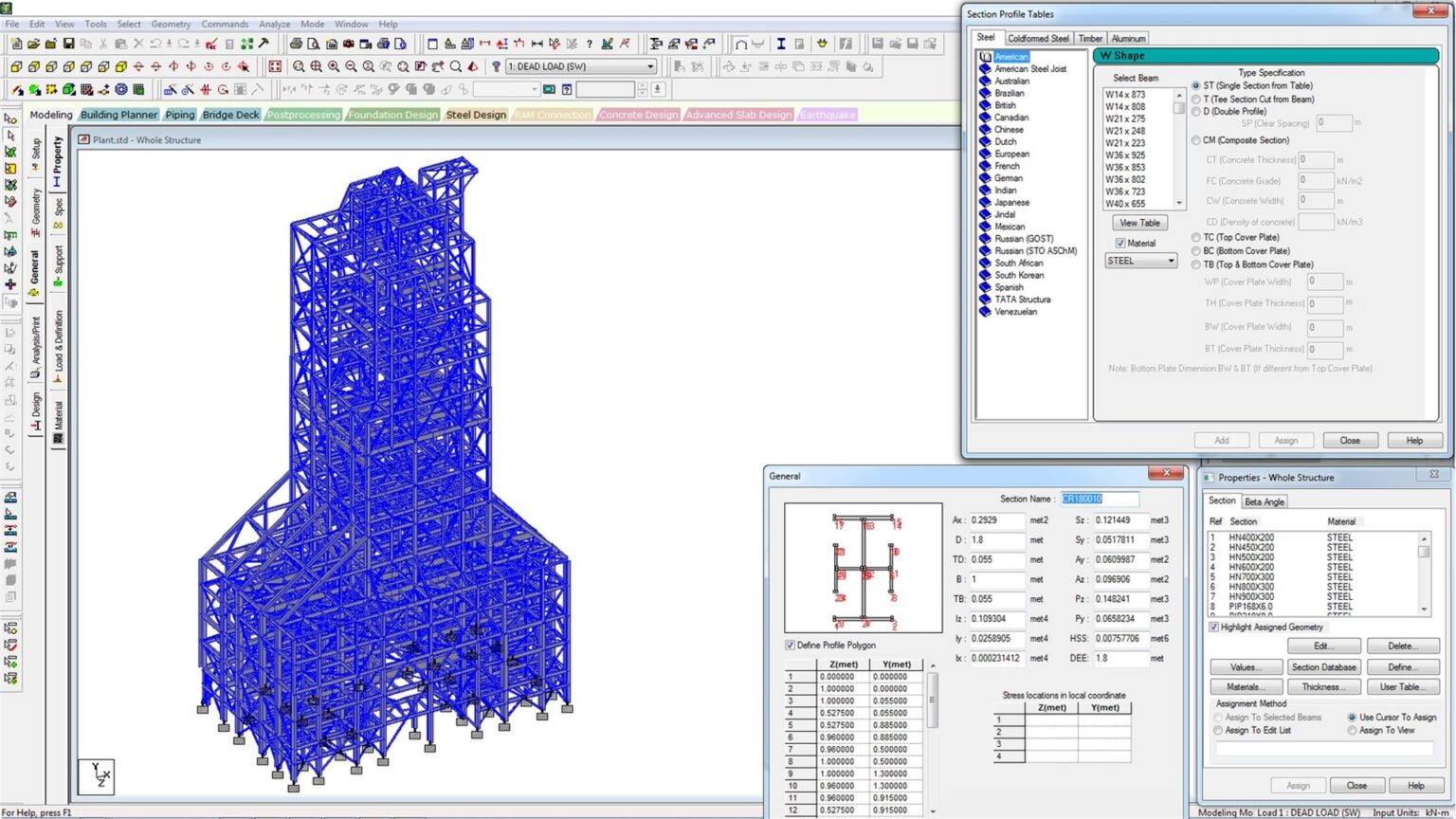The width and height of the screenshot is (1456, 819).
Task: Select the Zoom Out toolbar icon
Action: click(351, 66)
